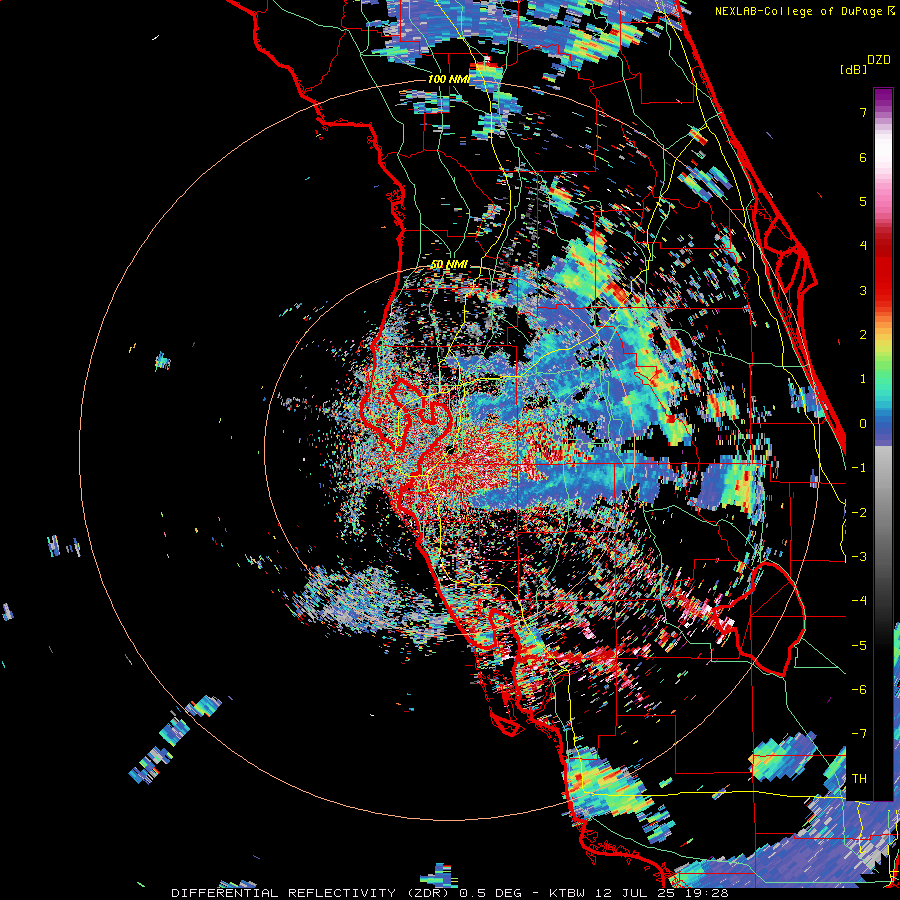Click the color scale value 3
This screenshot has width=900, height=900.
click(863, 290)
